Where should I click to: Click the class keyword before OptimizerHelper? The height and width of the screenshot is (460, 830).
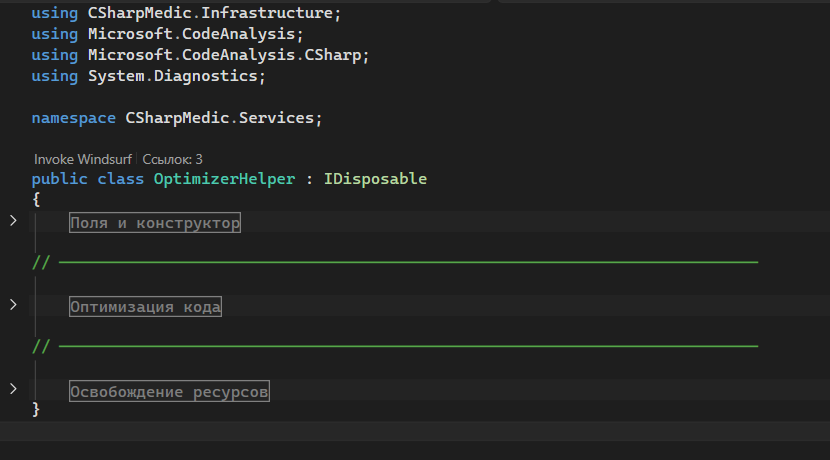[120, 179]
